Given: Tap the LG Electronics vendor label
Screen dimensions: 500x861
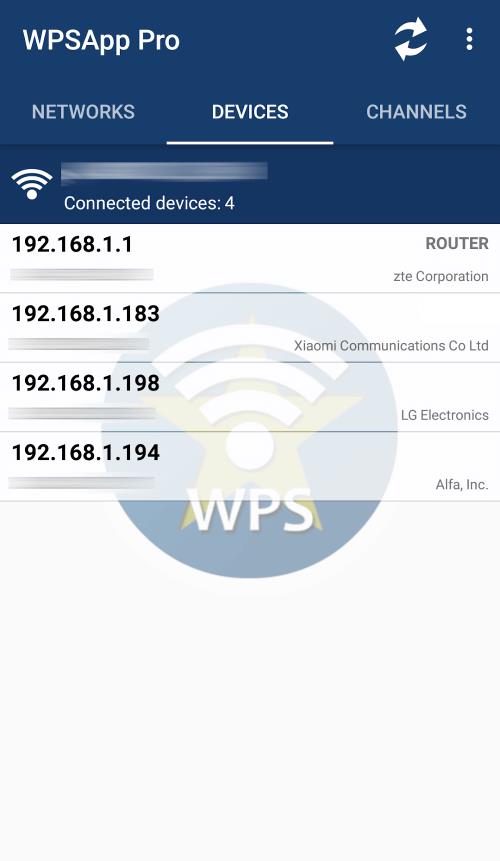Looking at the screenshot, I should click(445, 415).
